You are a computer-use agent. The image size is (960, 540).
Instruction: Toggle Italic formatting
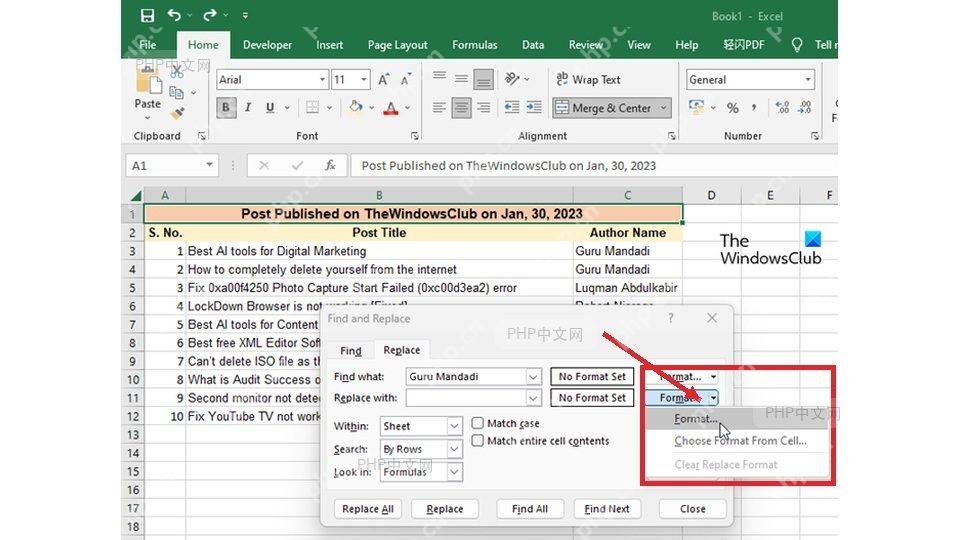point(248,108)
